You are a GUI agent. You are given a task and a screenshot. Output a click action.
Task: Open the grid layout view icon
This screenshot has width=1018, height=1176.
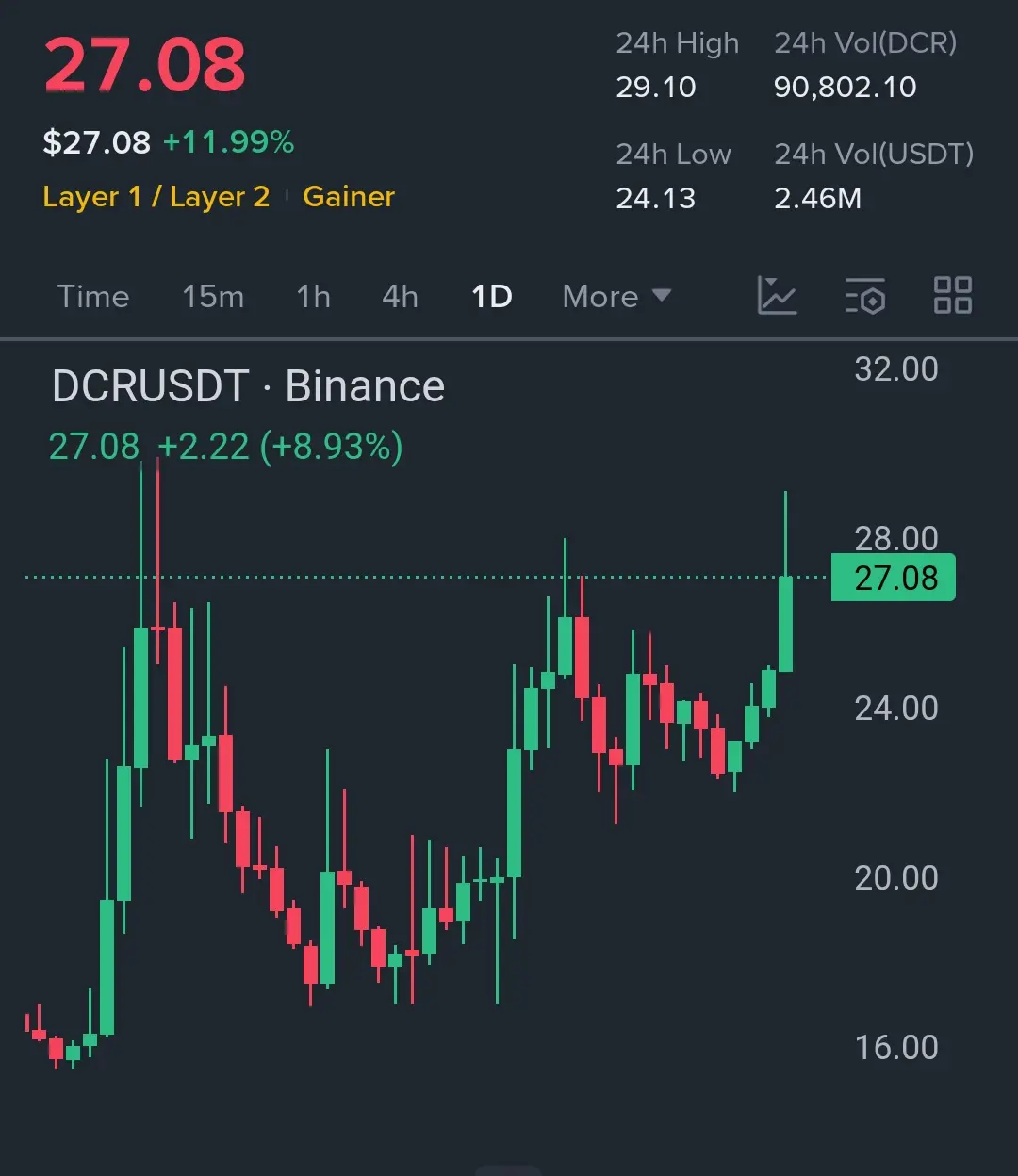point(952,296)
